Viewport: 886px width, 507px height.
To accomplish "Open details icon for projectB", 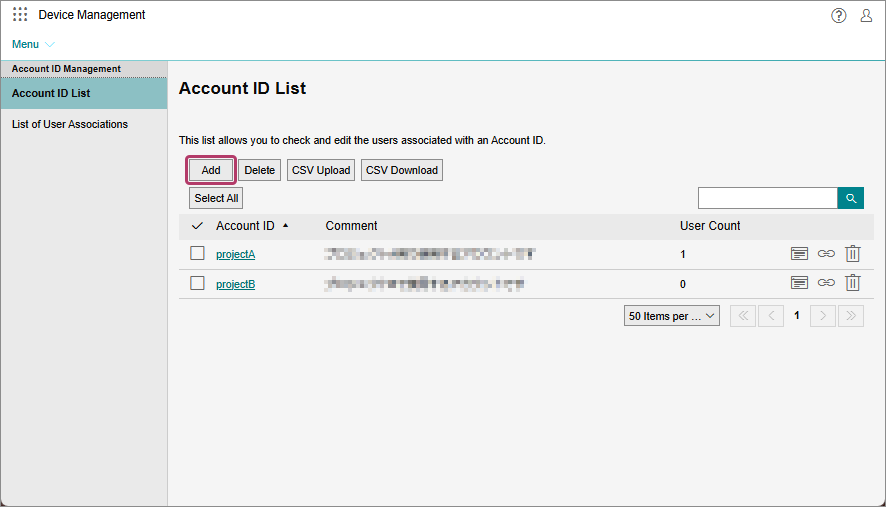I will pyautogui.click(x=799, y=283).
